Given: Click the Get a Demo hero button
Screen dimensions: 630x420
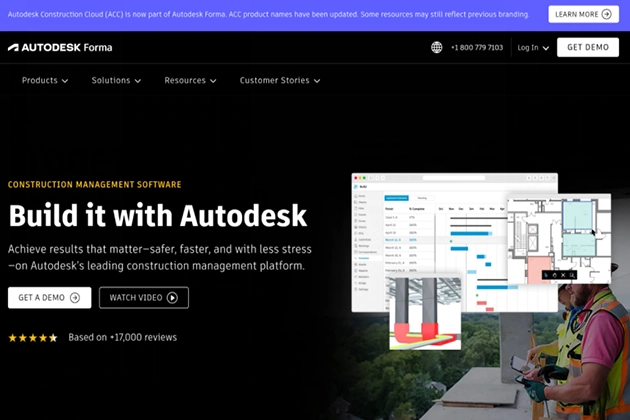Looking at the screenshot, I should tap(49, 298).
